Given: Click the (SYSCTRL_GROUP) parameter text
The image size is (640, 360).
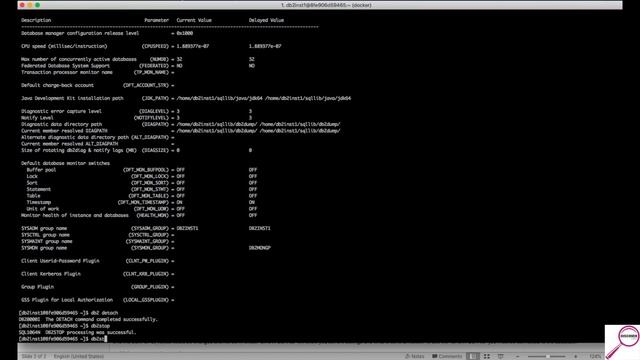Looking at the screenshot, I should coord(149,235).
